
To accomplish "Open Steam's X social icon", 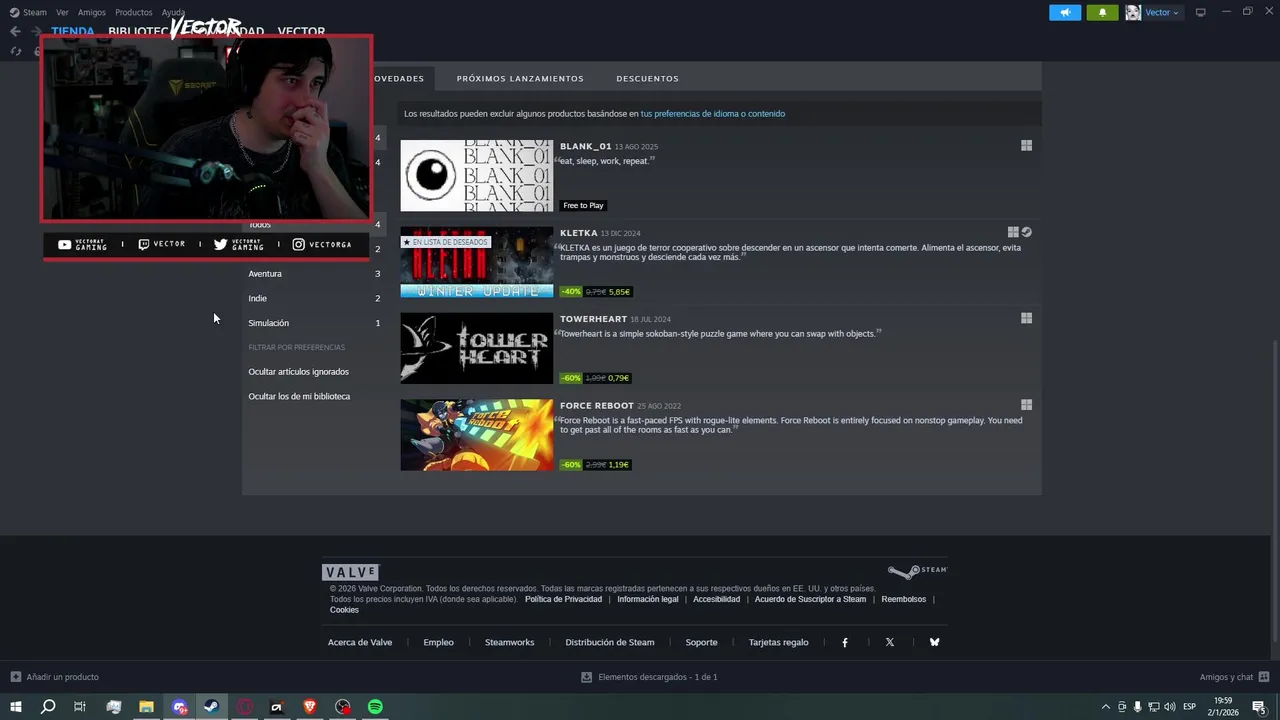I will (890, 642).
